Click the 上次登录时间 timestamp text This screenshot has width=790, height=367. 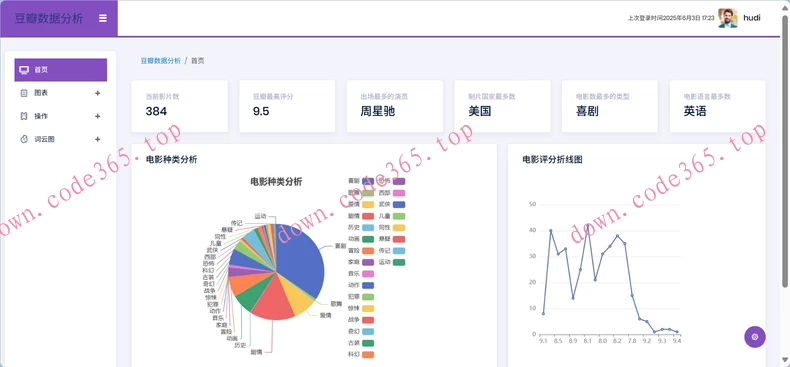671,18
